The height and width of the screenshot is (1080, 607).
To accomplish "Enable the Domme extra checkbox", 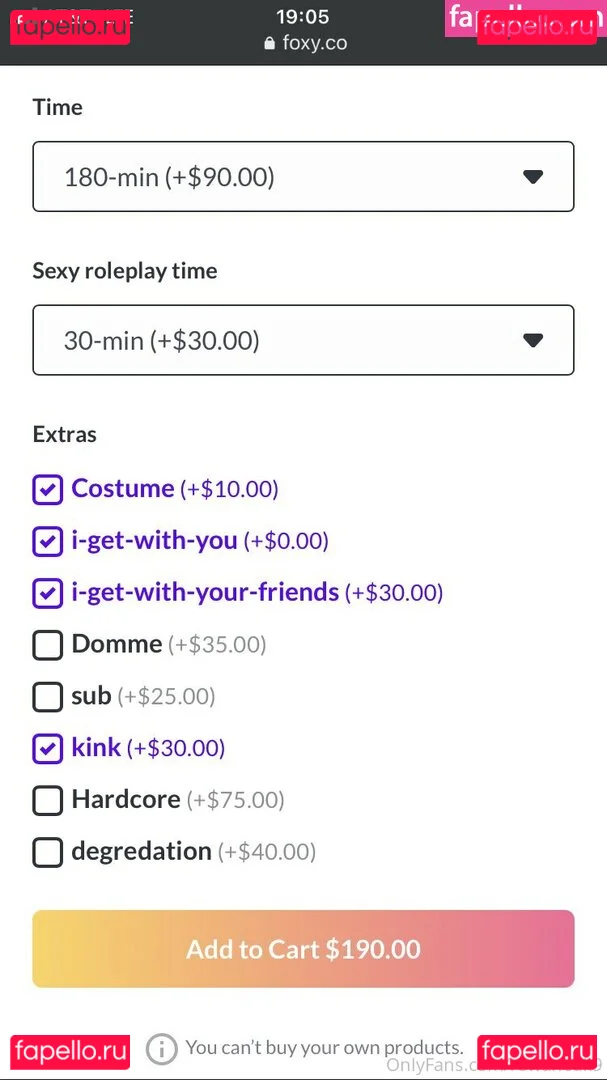I will [48, 645].
